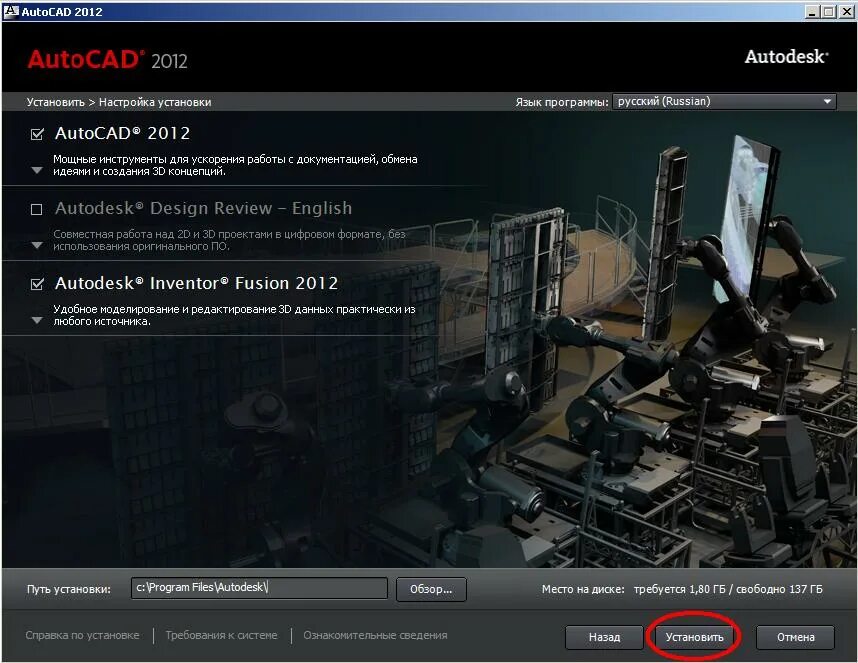
Task: Click the Отмена cancel button
Action: click(796, 637)
